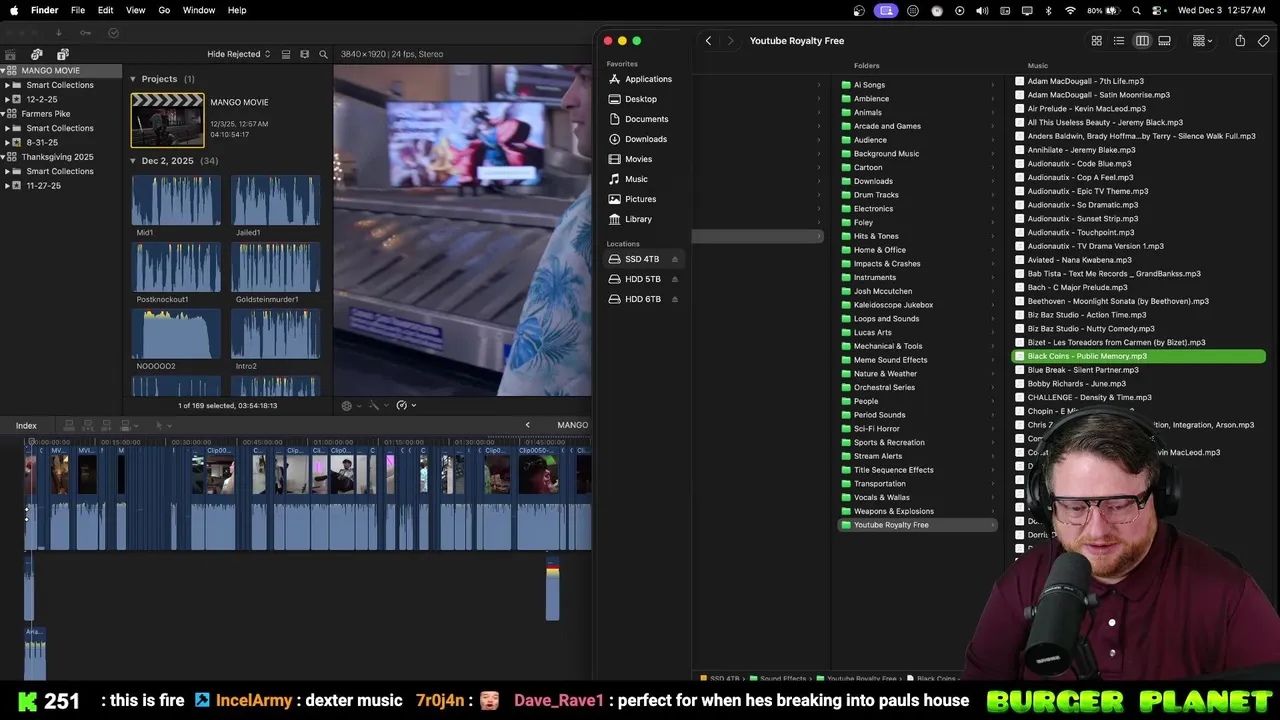Select the Mid1 audio clip thumbnail
Viewport: 1280px width, 720px height.
[x=176, y=200]
